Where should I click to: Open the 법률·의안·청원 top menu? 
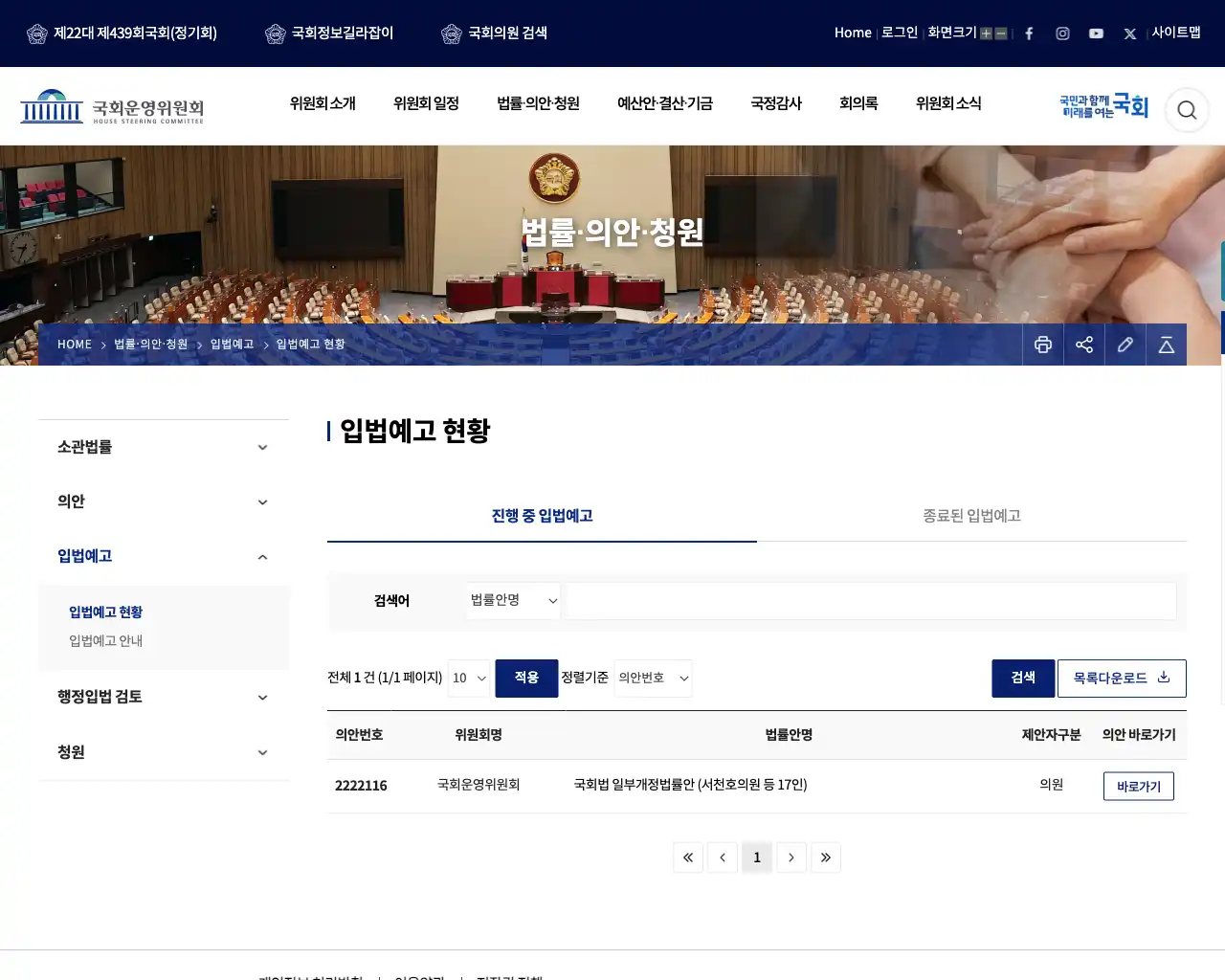538,103
